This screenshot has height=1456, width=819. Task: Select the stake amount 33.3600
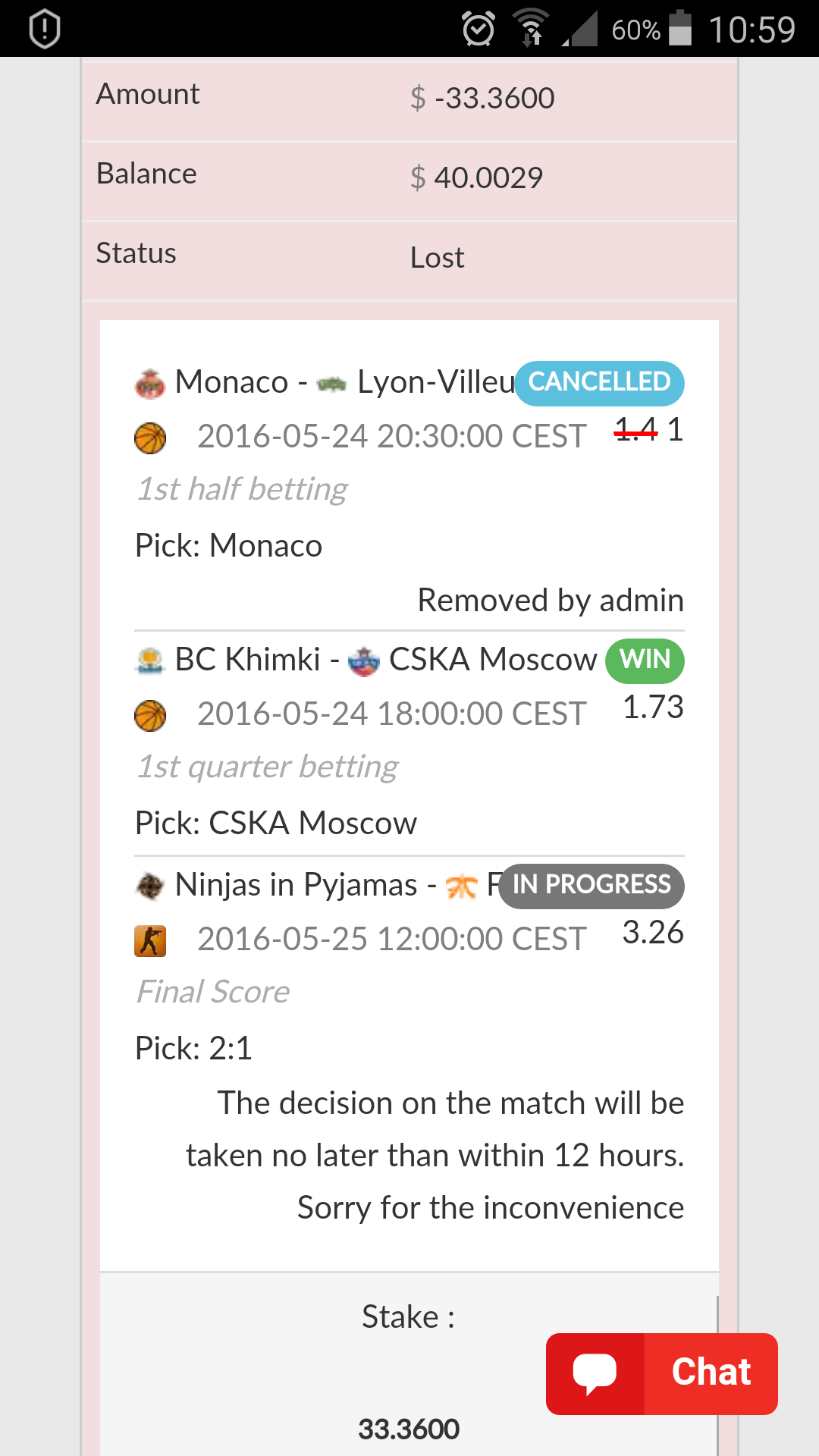(x=409, y=1429)
